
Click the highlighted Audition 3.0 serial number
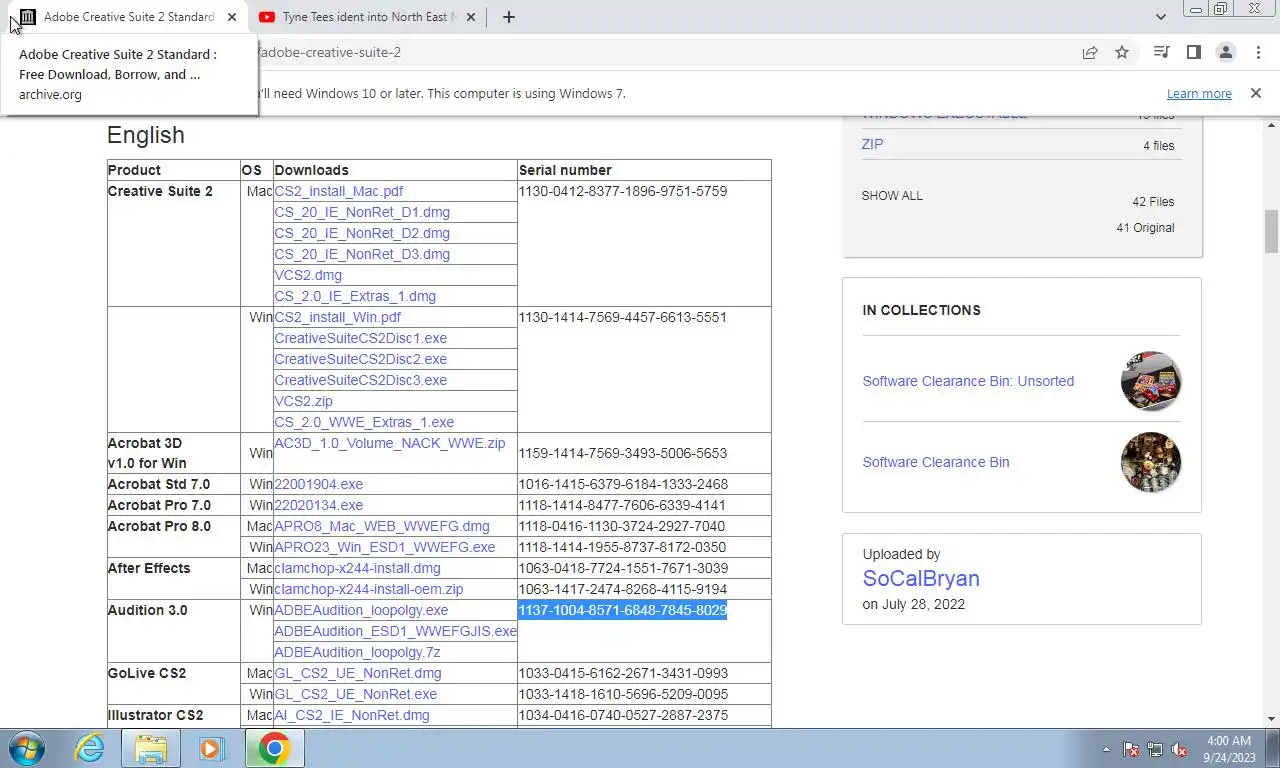(x=622, y=610)
